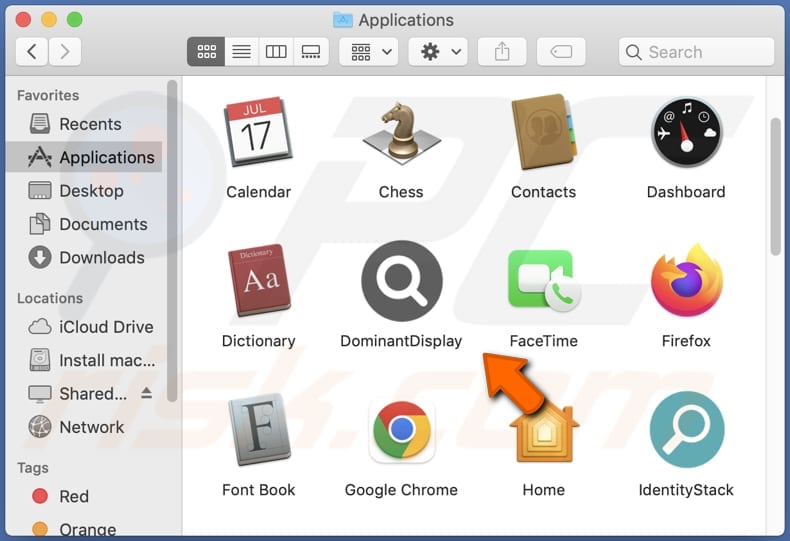Open Downloads in the sidebar
This screenshot has height=541, width=790.
coord(84,257)
